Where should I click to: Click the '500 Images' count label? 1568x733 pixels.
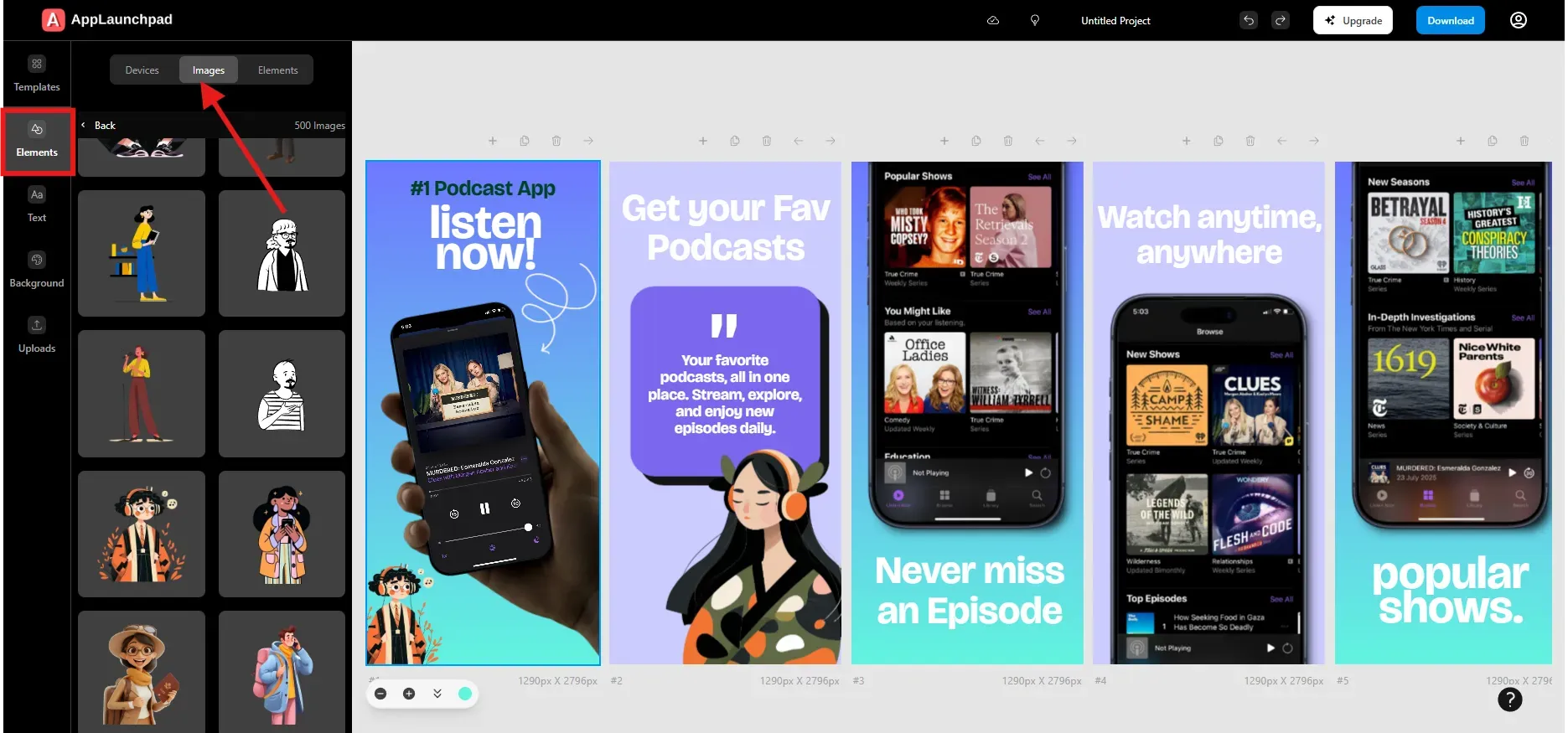click(319, 125)
